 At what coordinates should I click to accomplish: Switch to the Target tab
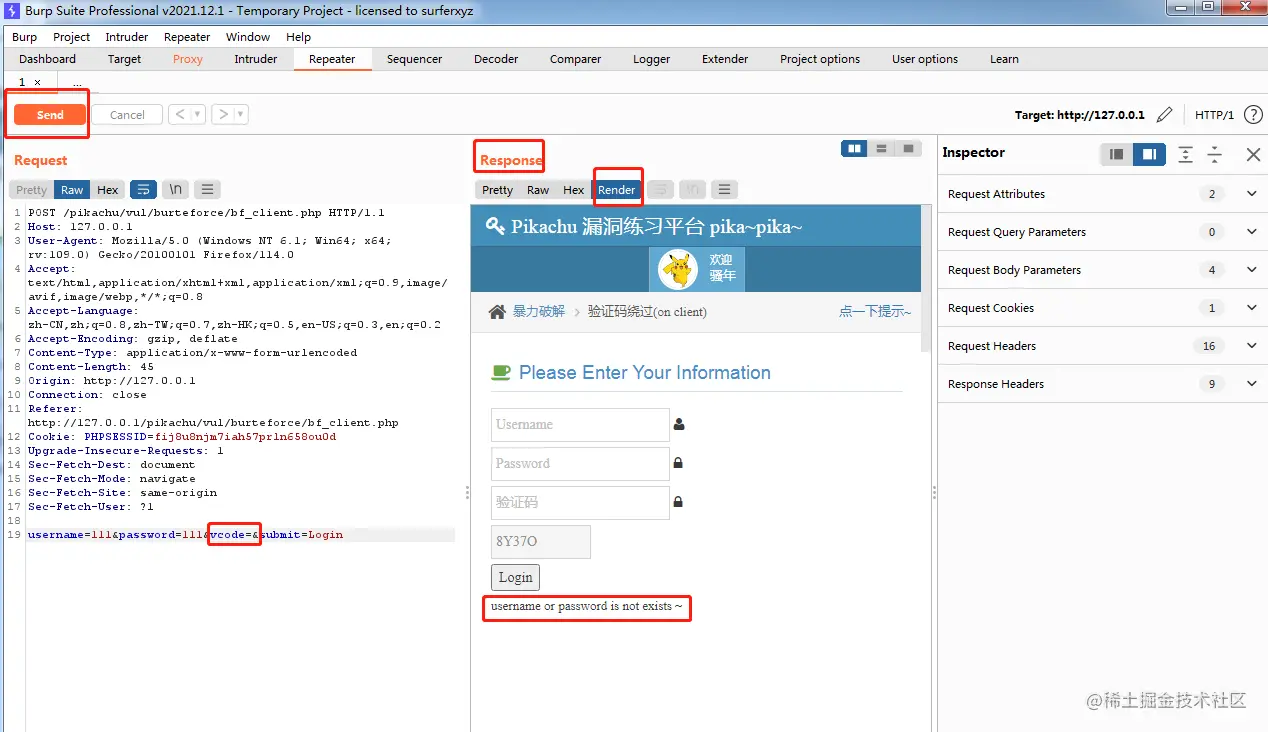[x=125, y=59]
